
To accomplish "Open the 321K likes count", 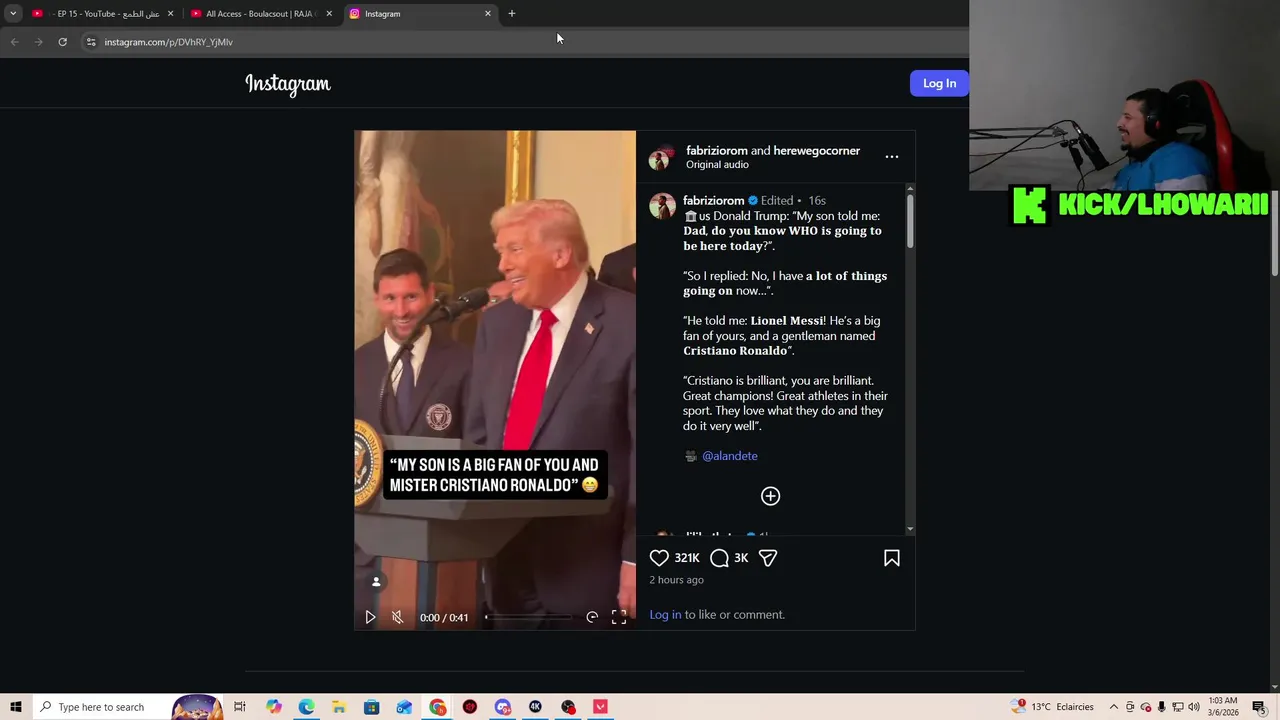I will pos(687,558).
